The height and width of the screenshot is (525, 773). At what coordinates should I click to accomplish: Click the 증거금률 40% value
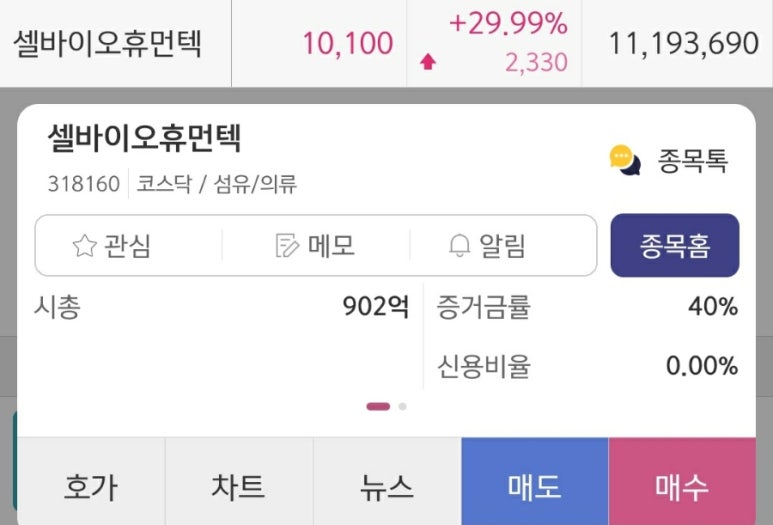pos(713,307)
